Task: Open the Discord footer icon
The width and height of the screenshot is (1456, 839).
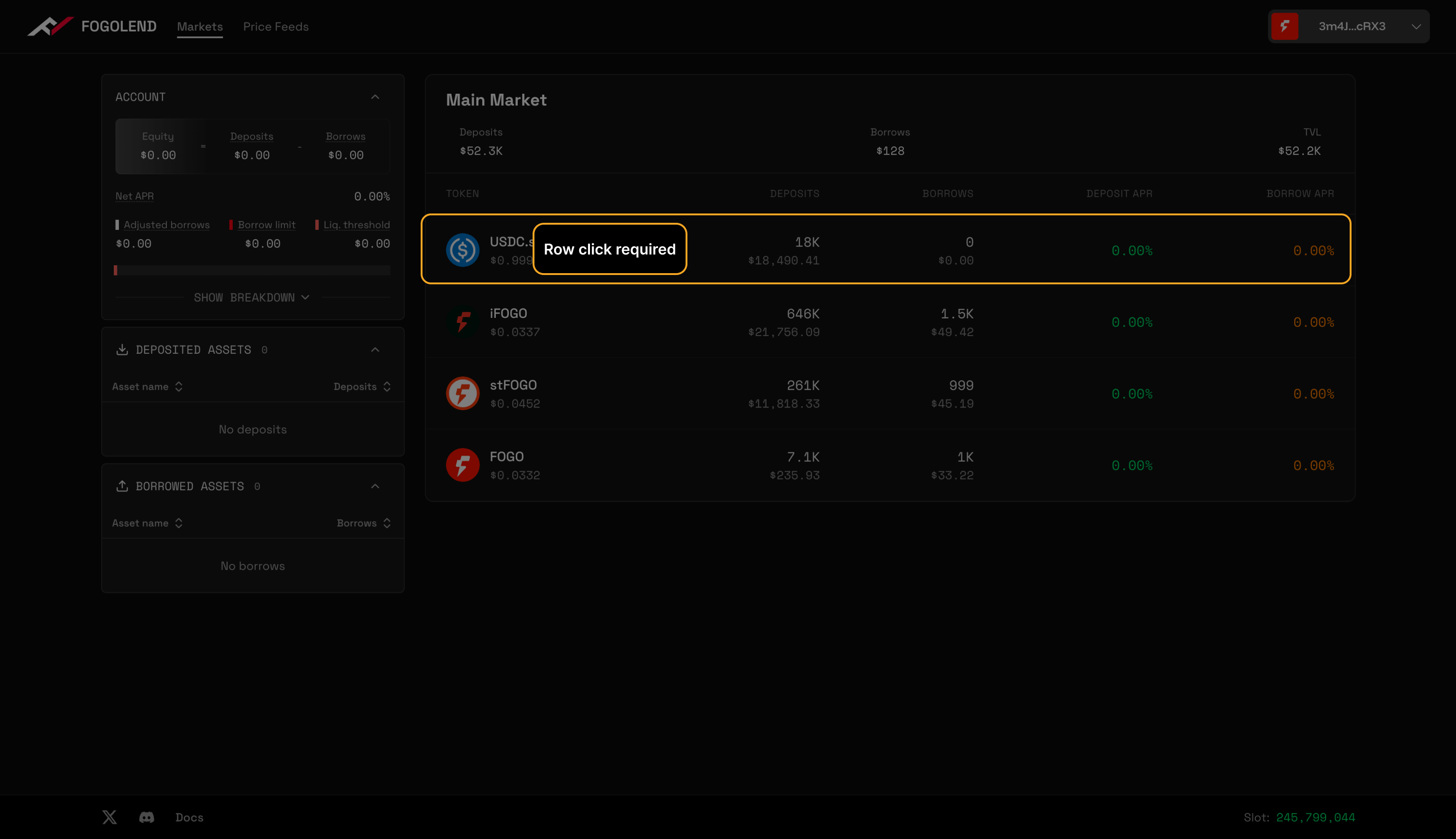Action: point(146,817)
